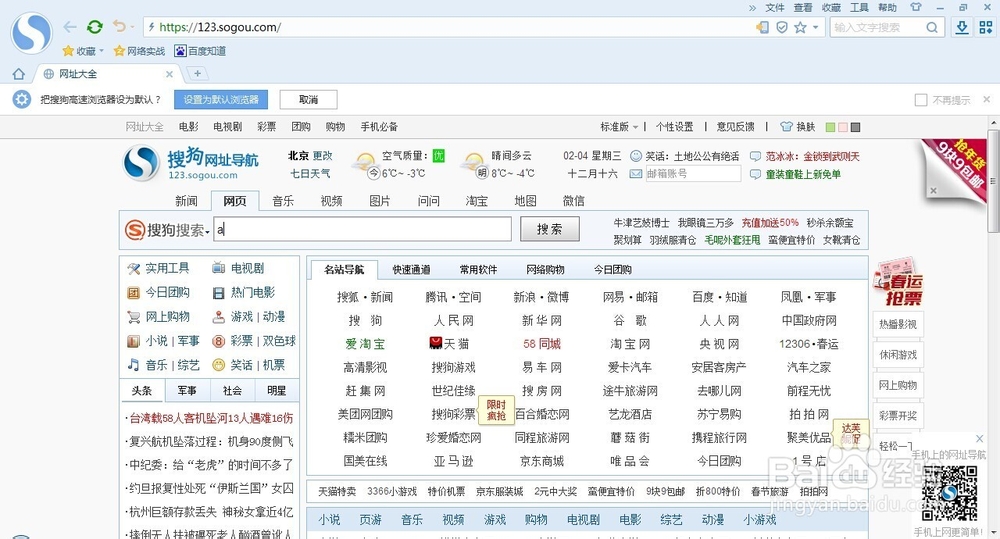Open the 12306·春运 link
This screenshot has width=1000, height=539.
pyautogui.click(x=809, y=344)
